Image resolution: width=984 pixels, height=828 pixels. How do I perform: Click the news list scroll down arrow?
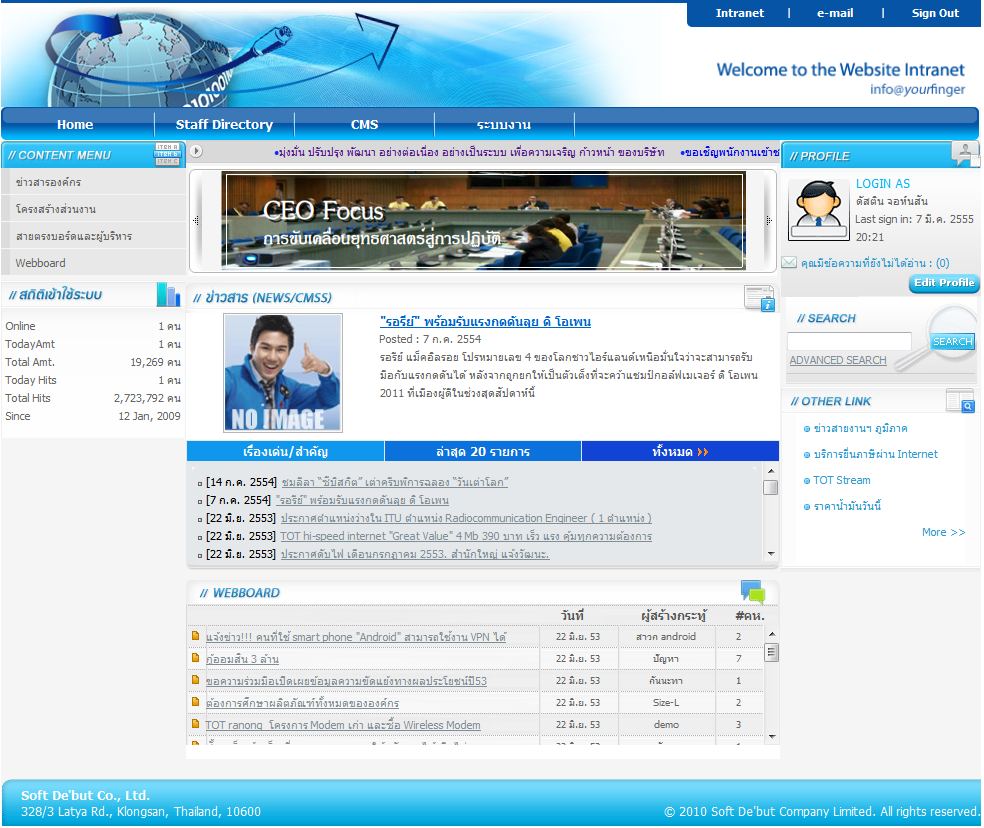pyautogui.click(x=771, y=554)
